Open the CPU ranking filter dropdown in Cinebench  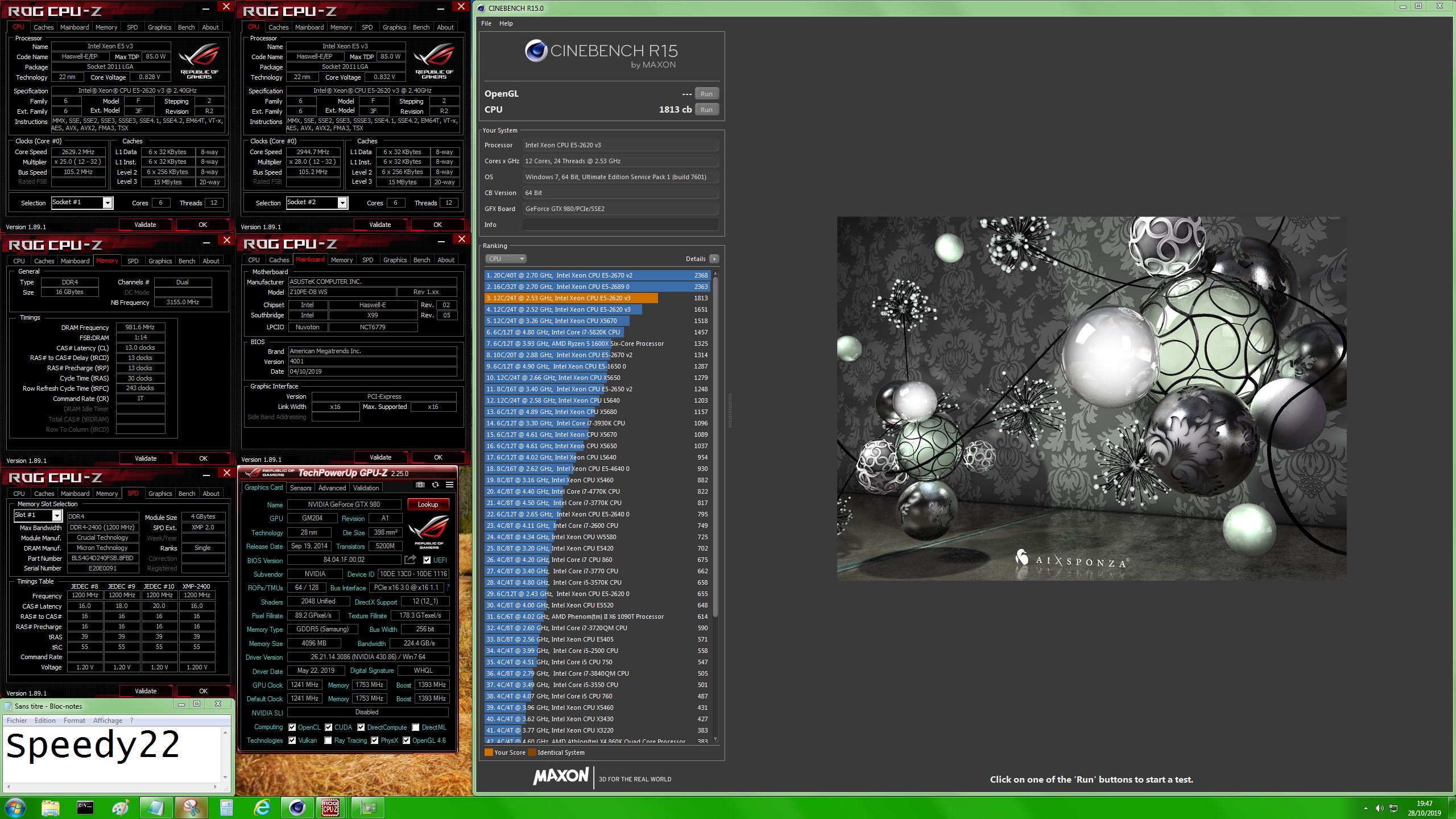click(506, 259)
